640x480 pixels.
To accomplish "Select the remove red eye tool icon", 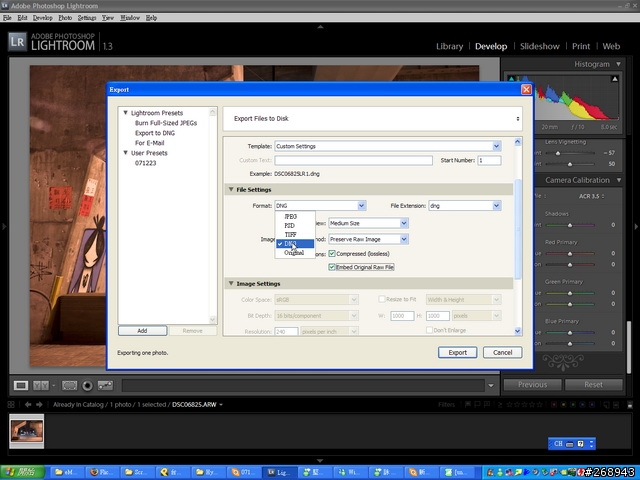I will pyautogui.click(x=87, y=386).
